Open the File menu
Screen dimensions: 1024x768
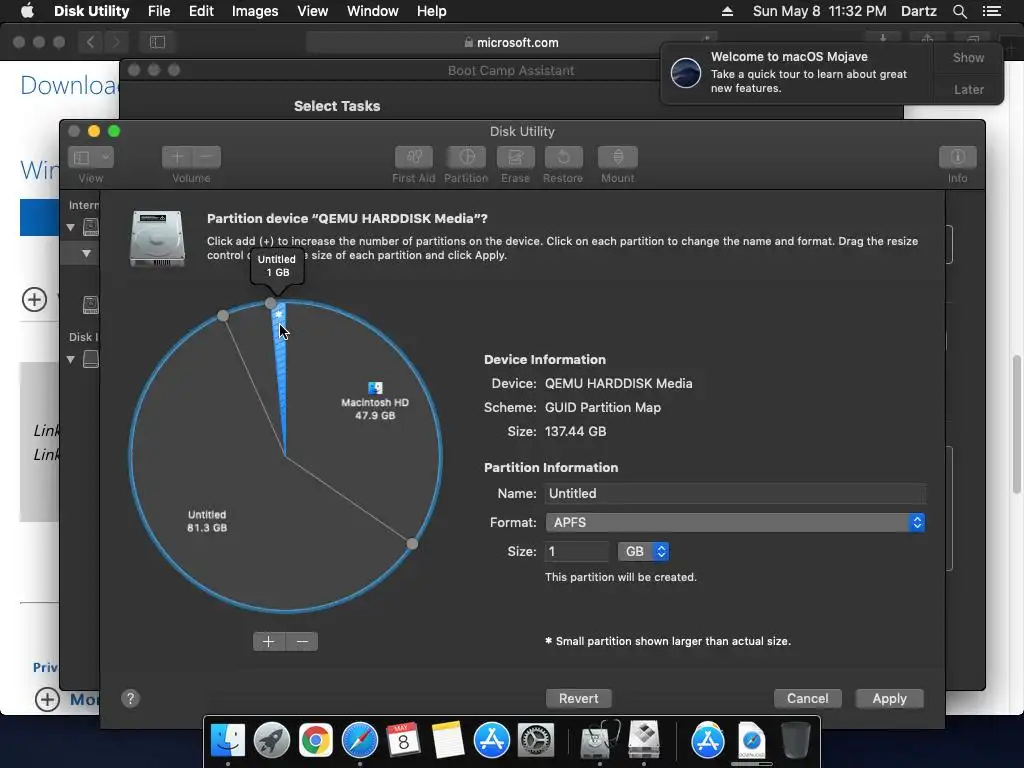click(x=159, y=11)
